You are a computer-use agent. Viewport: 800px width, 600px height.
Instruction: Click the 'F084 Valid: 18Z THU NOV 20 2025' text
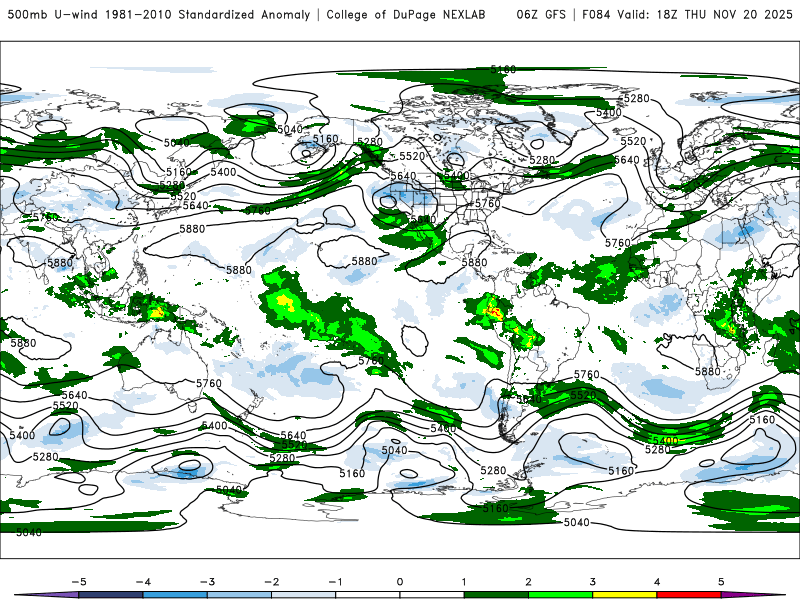(687, 14)
